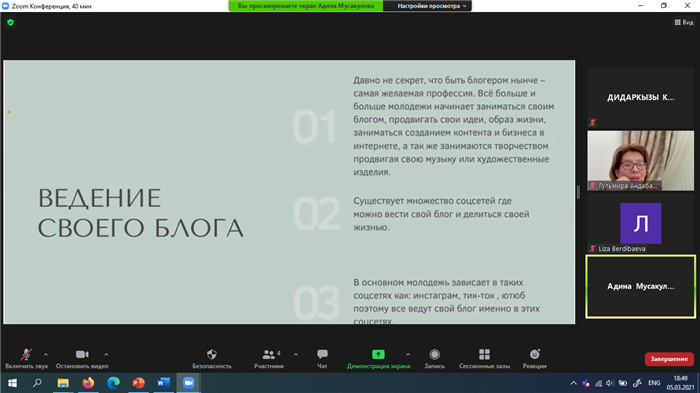Unmute the microphone in the toolbar
The image size is (700, 393).
click(x=26, y=355)
